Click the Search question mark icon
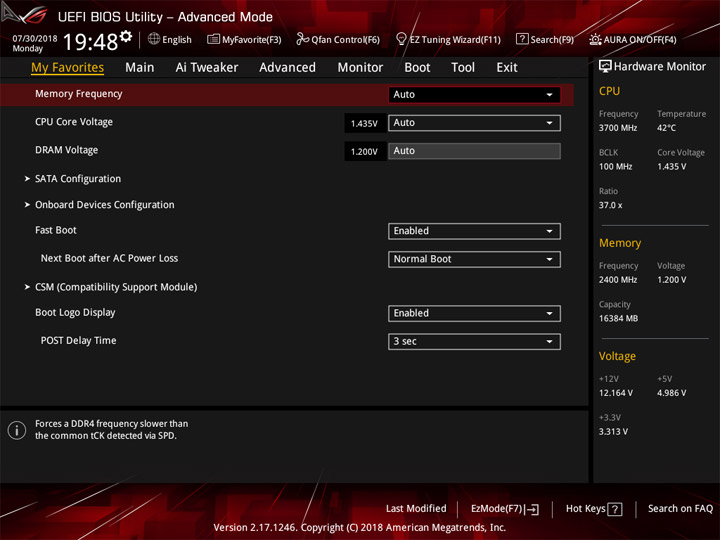This screenshot has width=720, height=540. pos(522,39)
